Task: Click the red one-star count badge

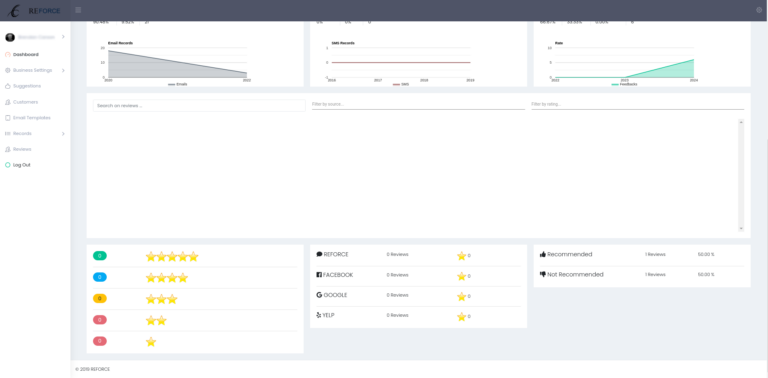Action: [x=99, y=341]
